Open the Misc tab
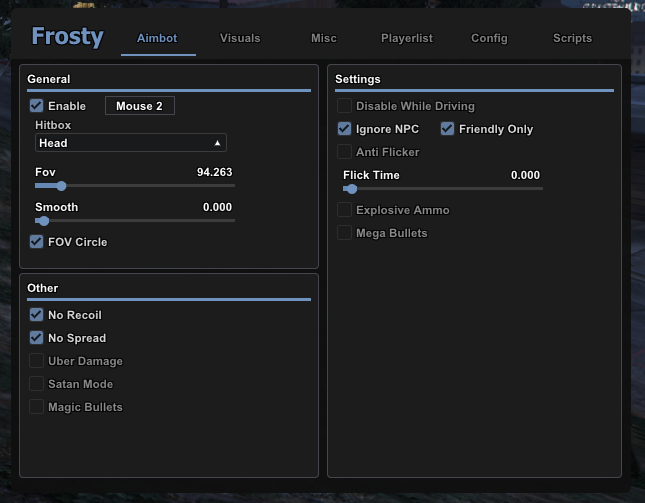645x503 pixels. [324, 38]
